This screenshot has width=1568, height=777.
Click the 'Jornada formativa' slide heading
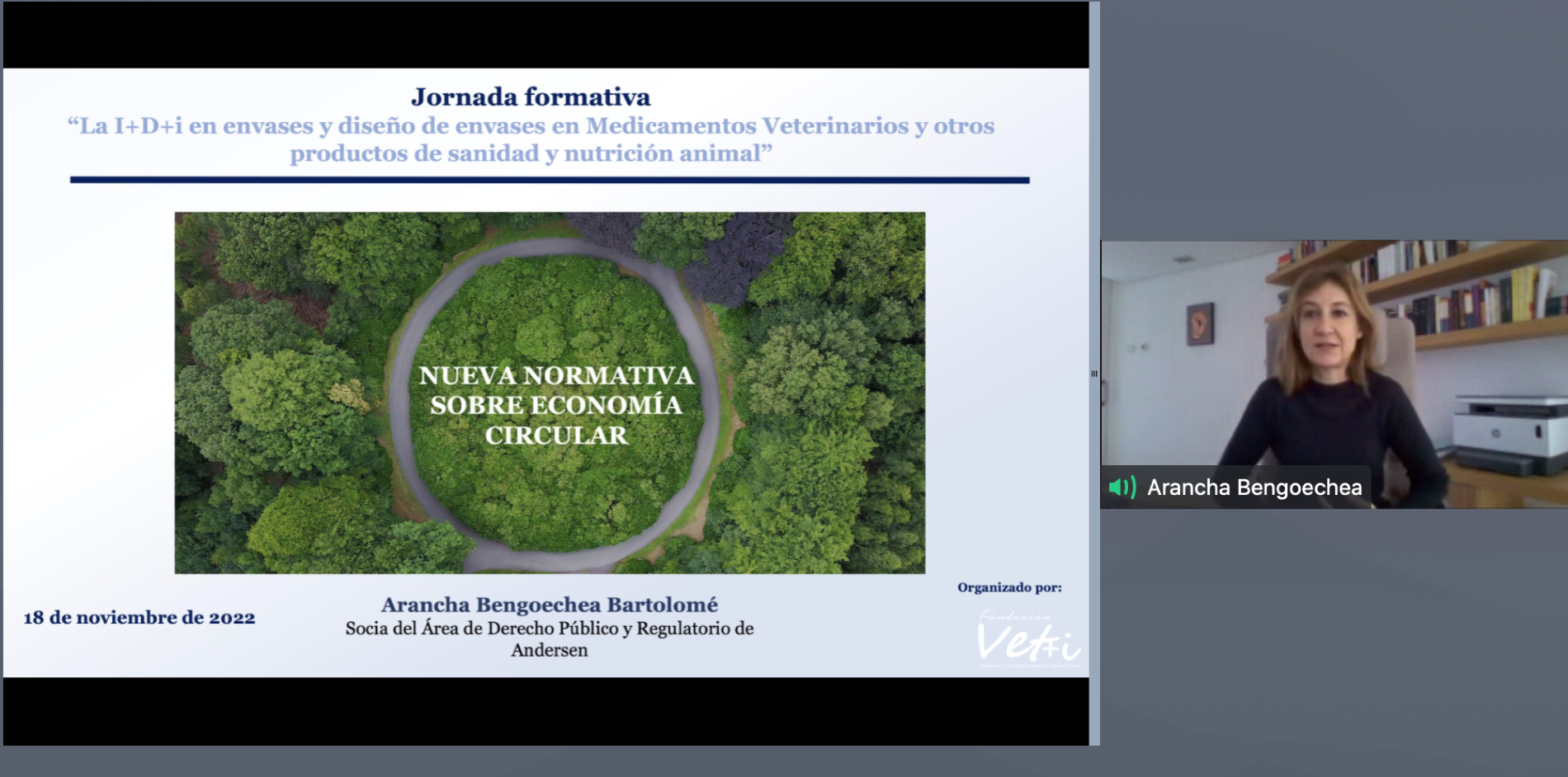pos(531,97)
